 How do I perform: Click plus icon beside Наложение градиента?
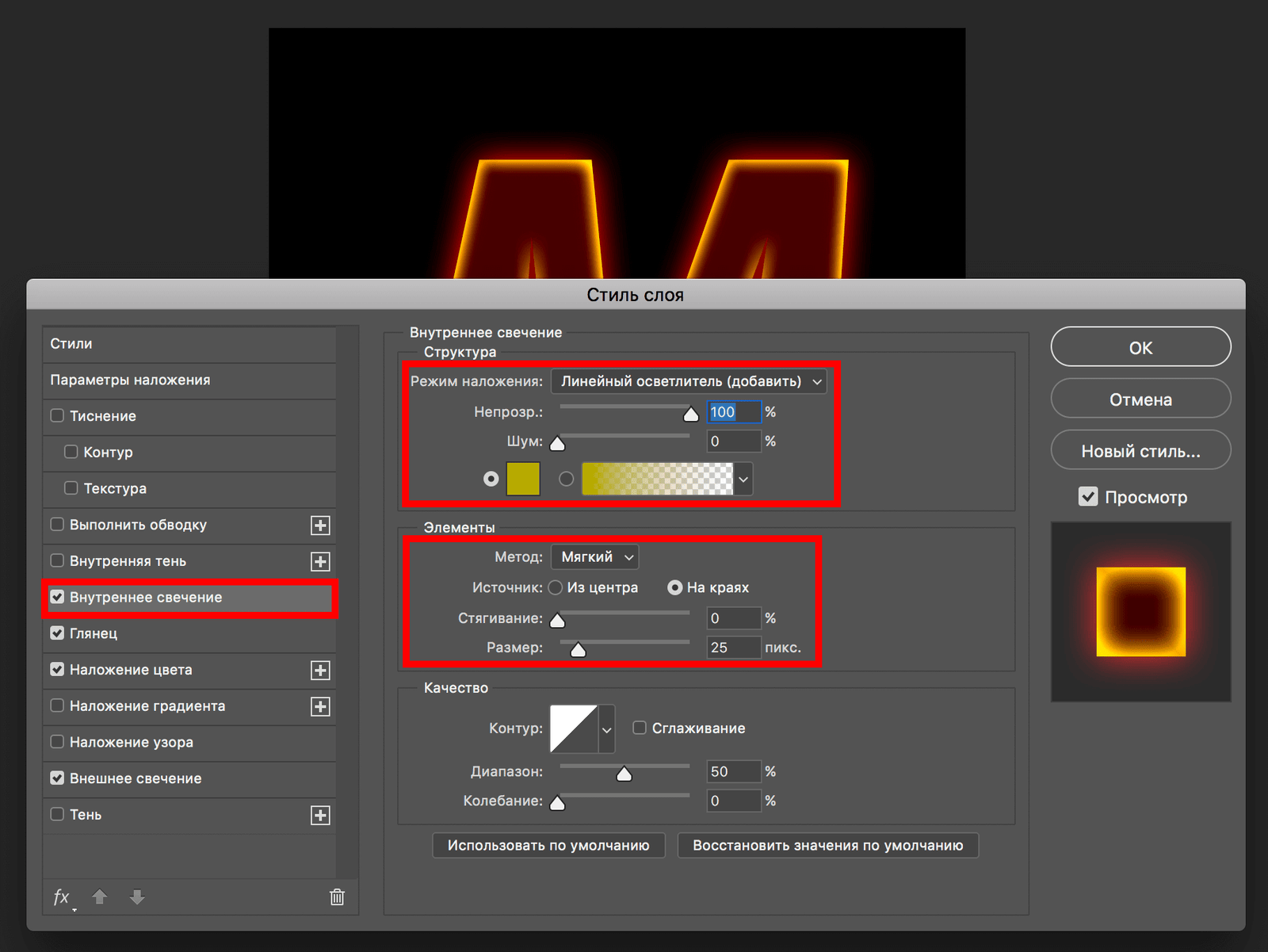(320, 707)
